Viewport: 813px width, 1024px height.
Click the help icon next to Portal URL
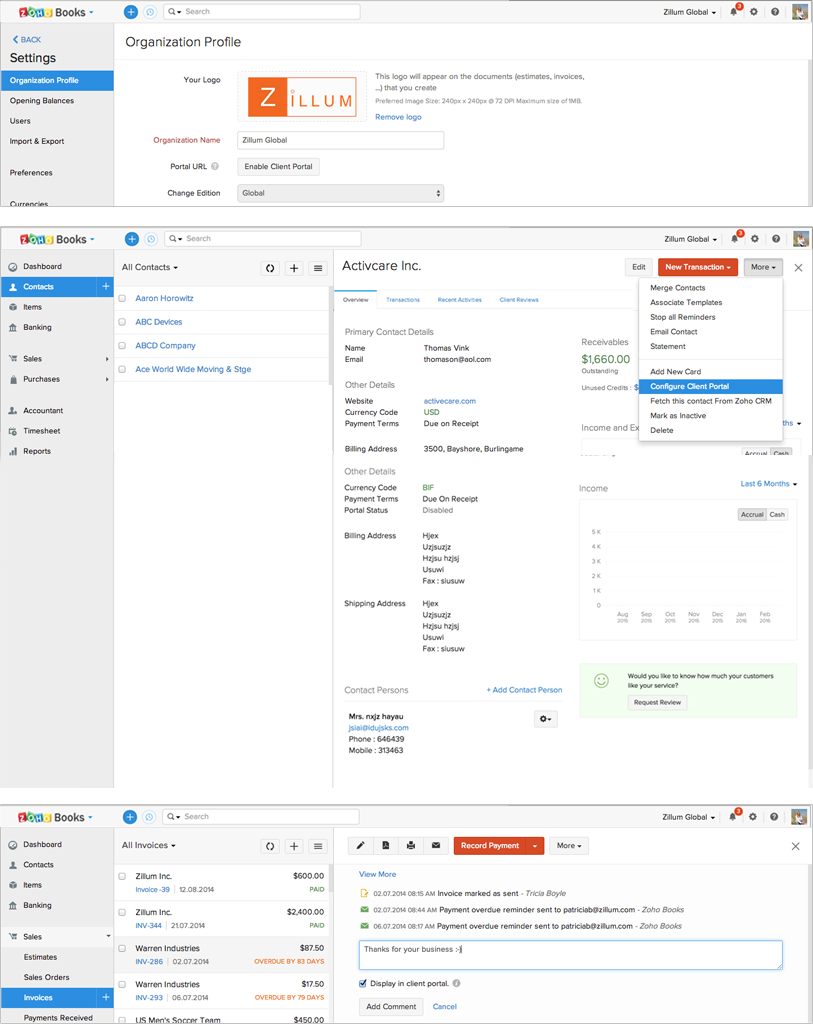[x=215, y=167]
